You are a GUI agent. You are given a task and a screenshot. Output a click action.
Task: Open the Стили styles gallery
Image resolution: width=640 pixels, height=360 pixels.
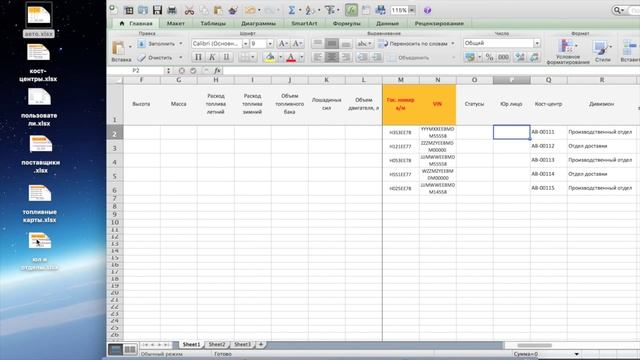pyautogui.click(x=602, y=51)
